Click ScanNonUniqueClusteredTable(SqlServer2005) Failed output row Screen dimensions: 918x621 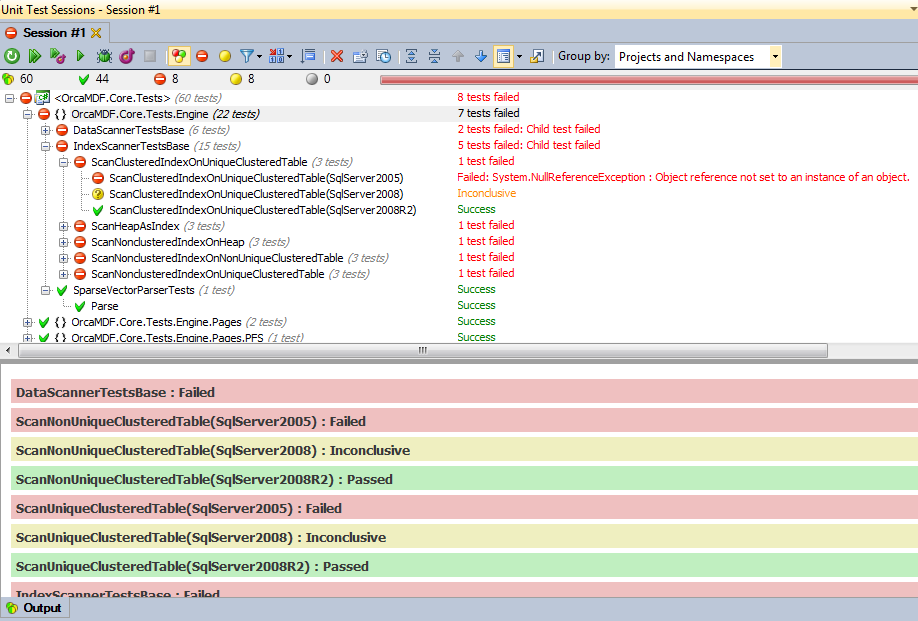(x=464, y=421)
